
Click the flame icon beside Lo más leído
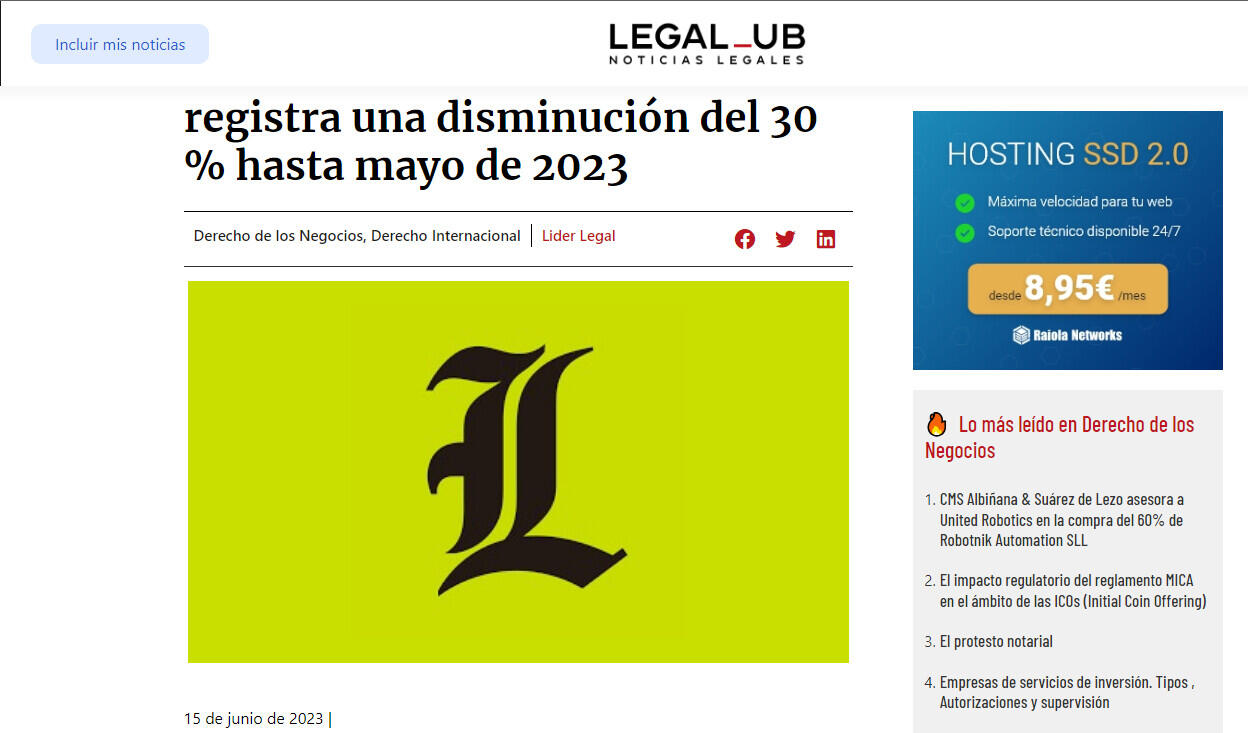[936, 424]
